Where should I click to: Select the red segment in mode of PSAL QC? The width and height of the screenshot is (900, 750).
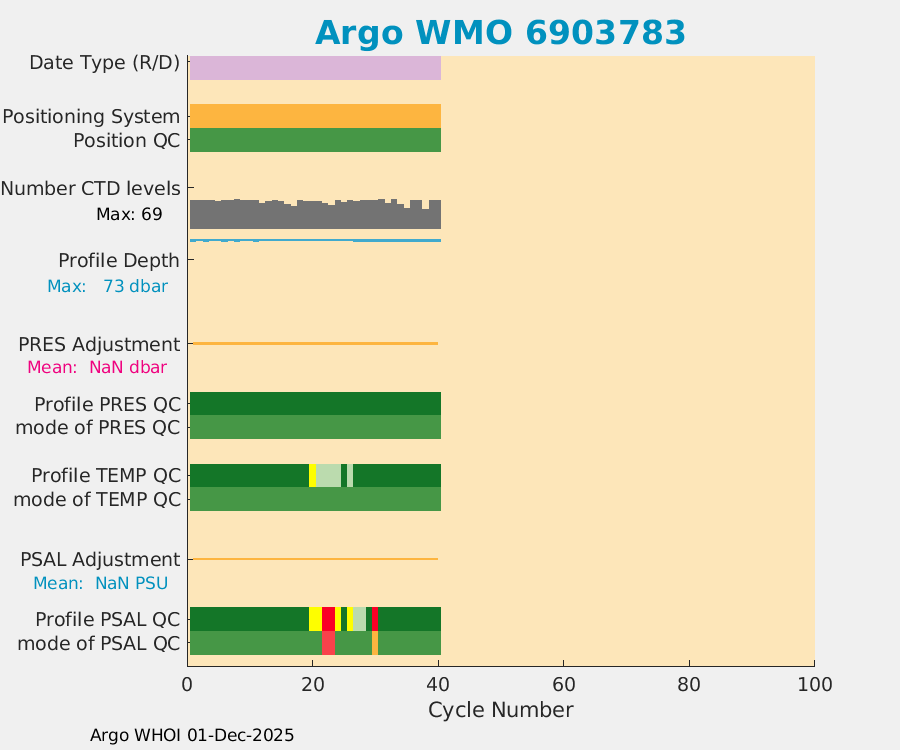[328, 643]
